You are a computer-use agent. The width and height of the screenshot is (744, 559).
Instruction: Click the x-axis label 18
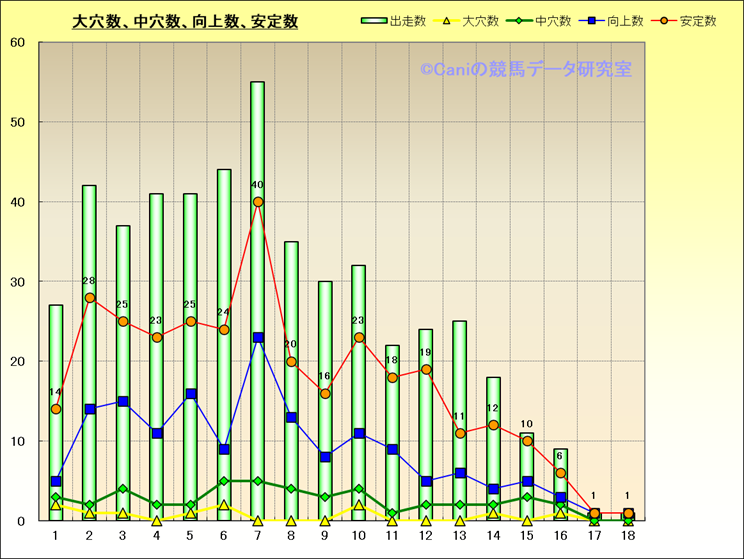click(628, 537)
